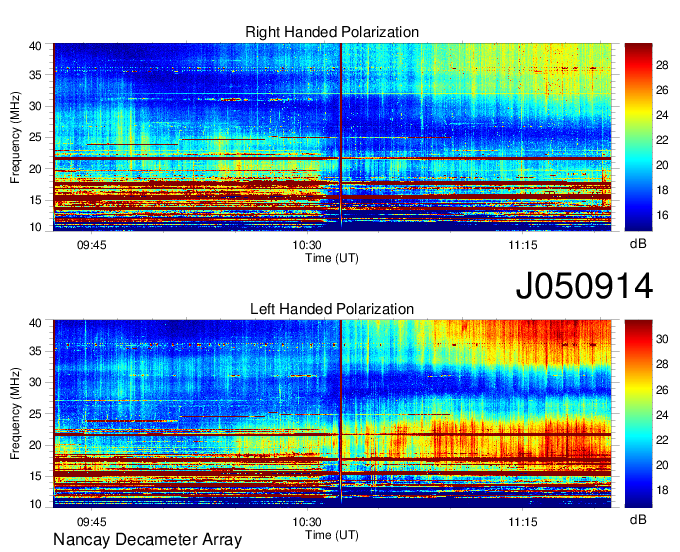Click the "25" frequency tick of Left Handed plot
The image size is (680, 552).
click(36, 414)
